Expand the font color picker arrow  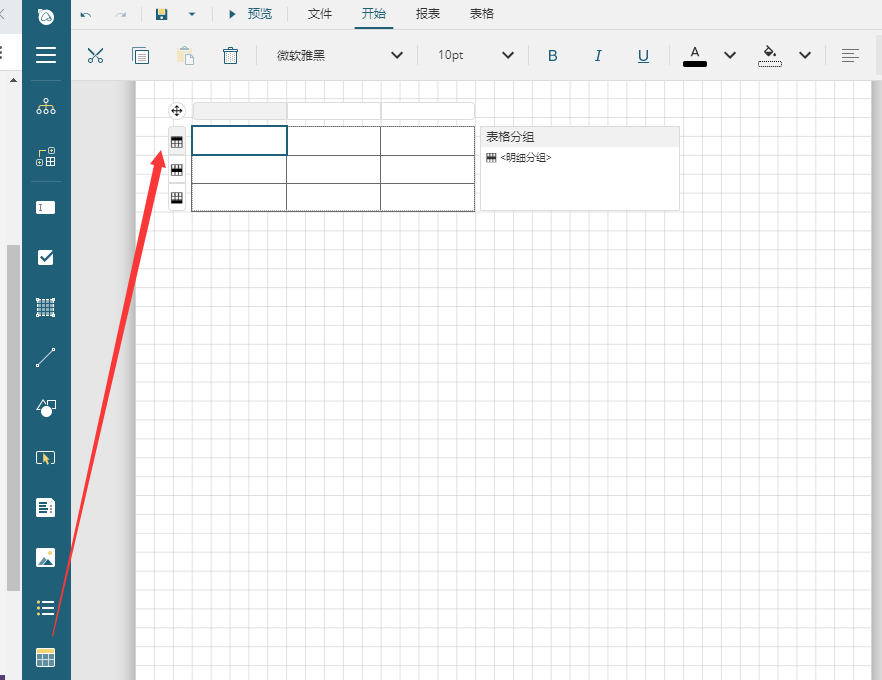click(x=730, y=55)
